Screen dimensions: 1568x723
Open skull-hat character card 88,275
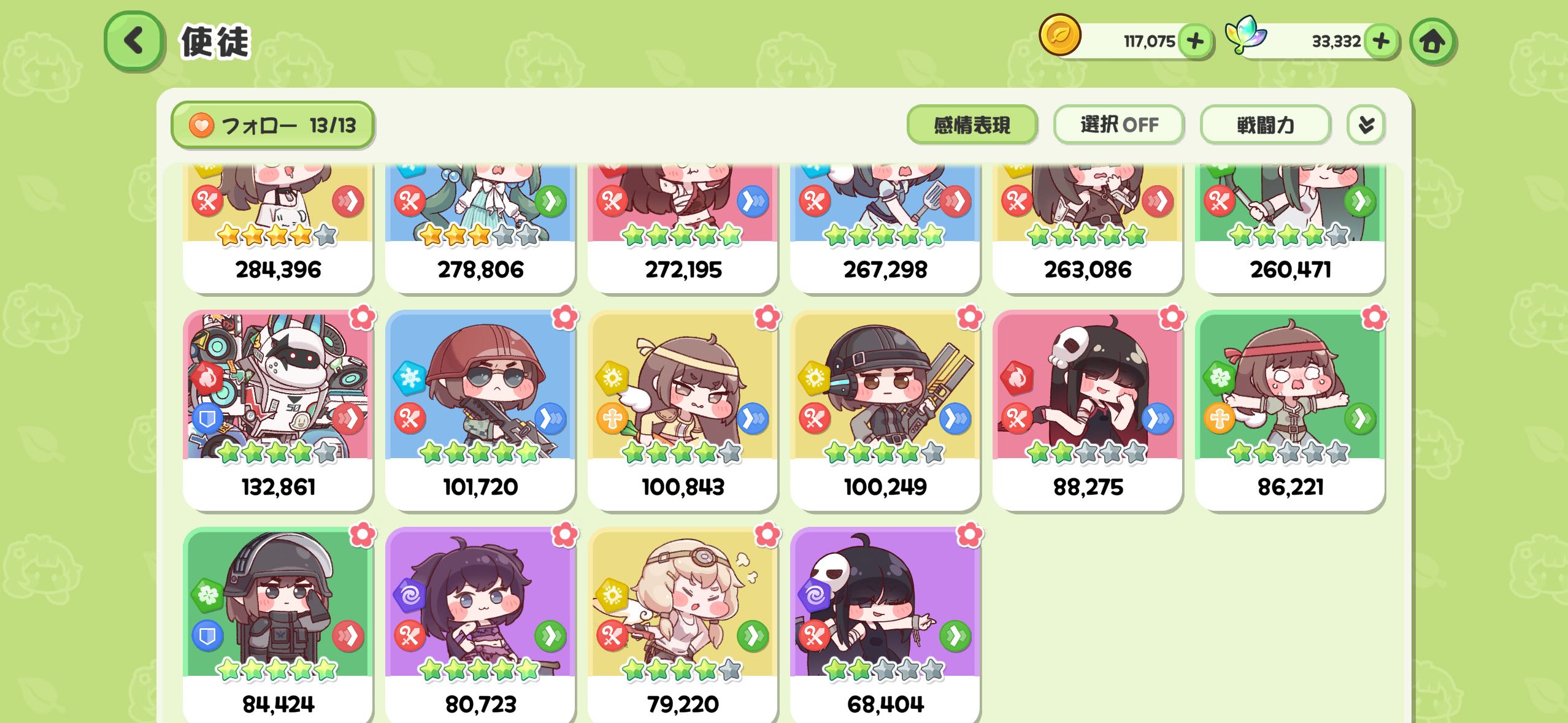point(1088,410)
